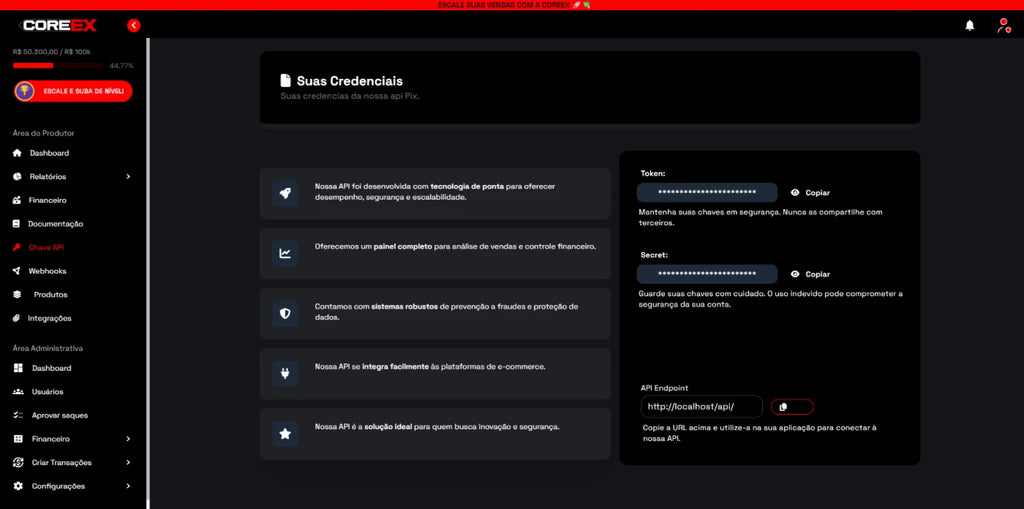Click the rocket icon in first feature card

[285, 193]
